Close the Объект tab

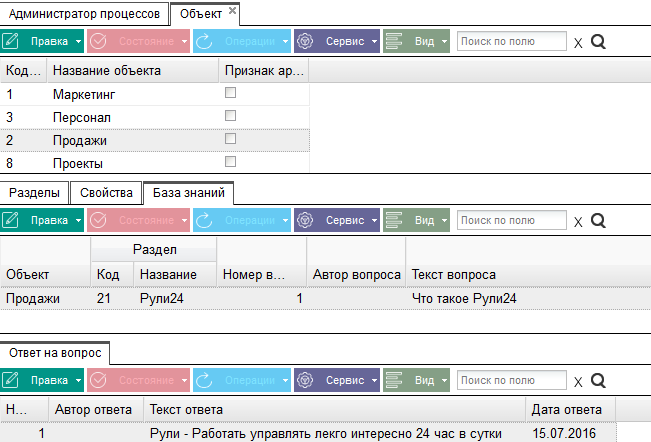click(x=232, y=11)
